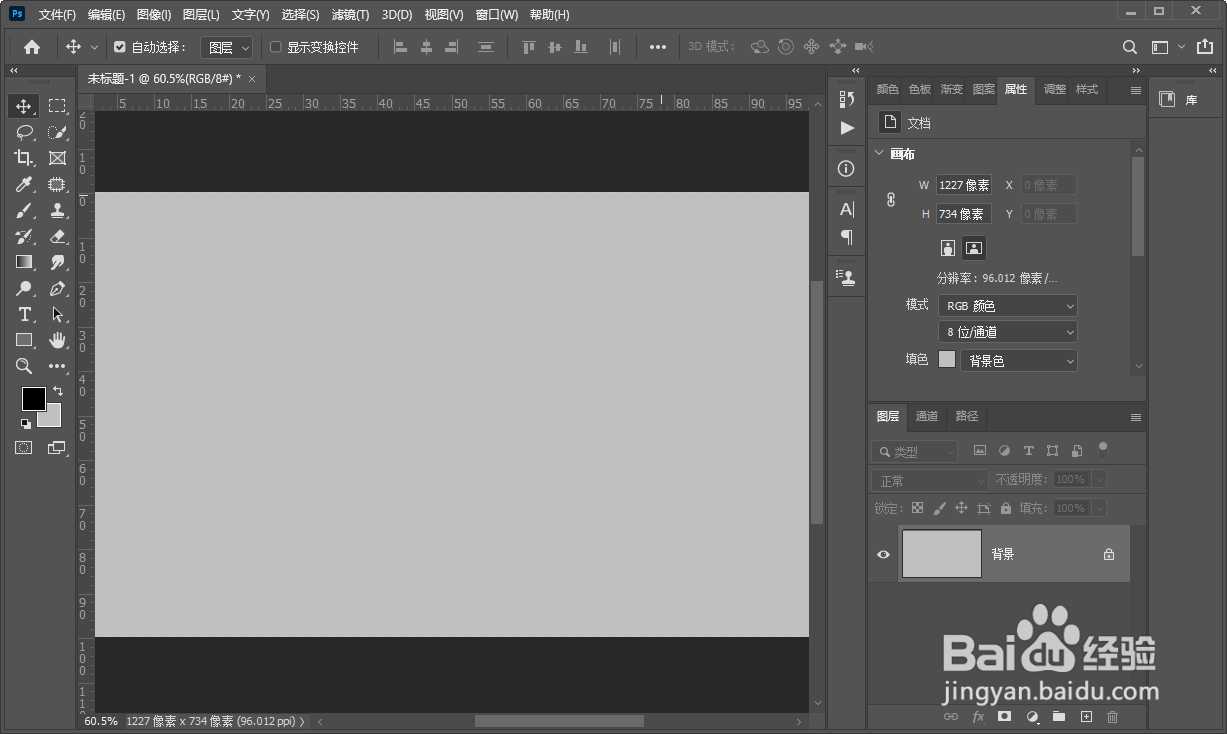Select the Crop tool
Image resolution: width=1227 pixels, height=734 pixels.
pos(24,158)
